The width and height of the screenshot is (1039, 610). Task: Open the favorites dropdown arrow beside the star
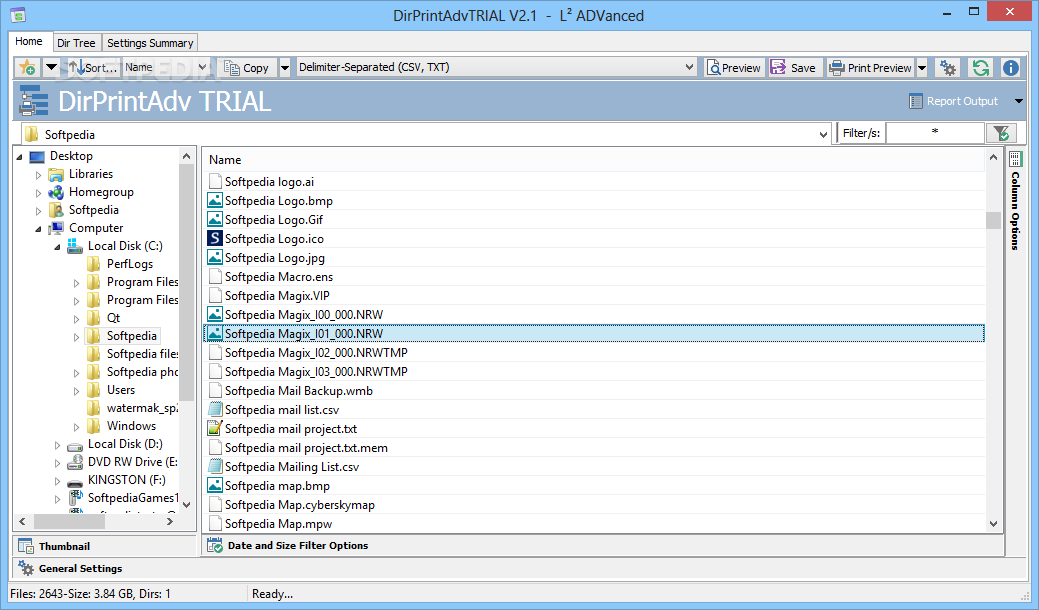tap(50, 68)
